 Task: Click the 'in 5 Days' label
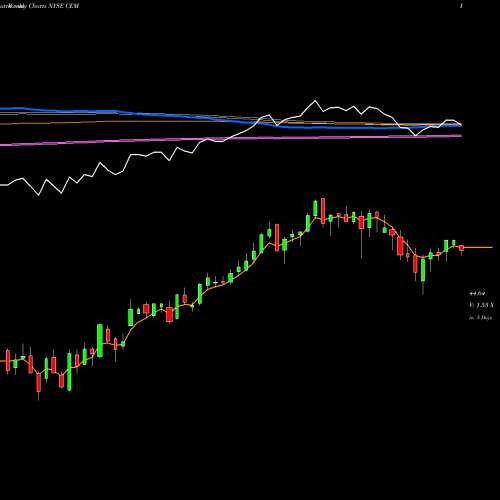[480, 318]
